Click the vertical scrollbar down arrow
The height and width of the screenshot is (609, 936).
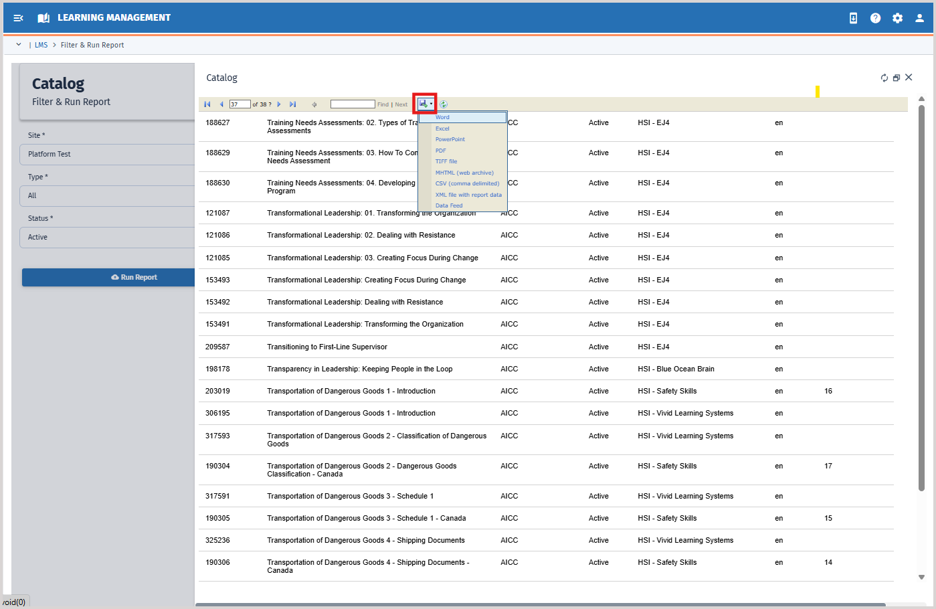tap(922, 577)
